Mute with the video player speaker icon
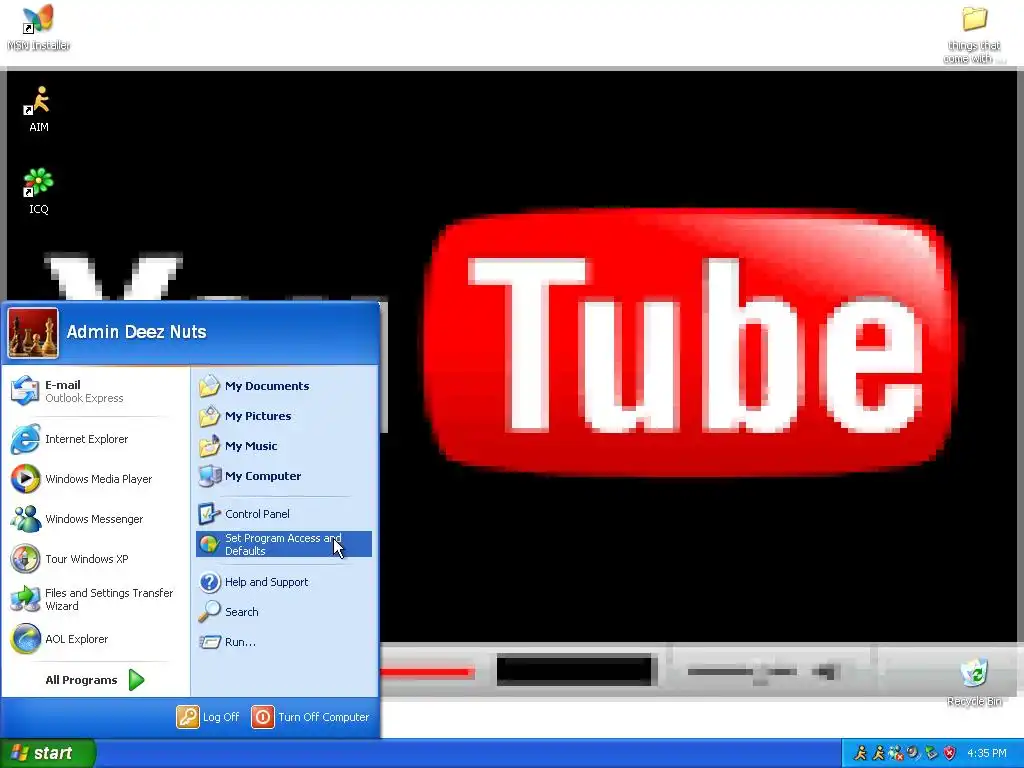The width and height of the screenshot is (1024, 768). pyautogui.click(x=826, y=671)
